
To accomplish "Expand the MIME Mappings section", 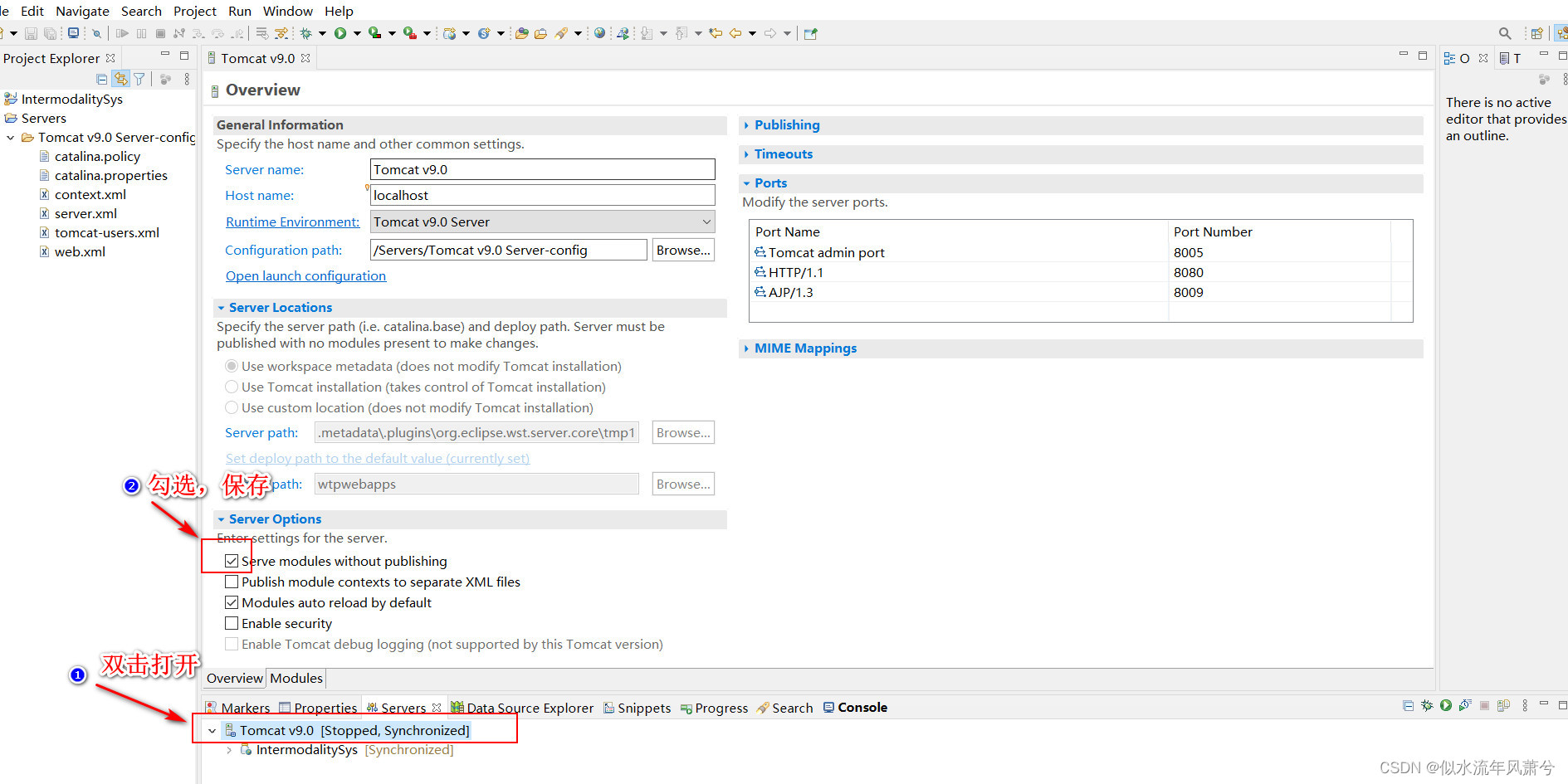I will tap(746, 348).
